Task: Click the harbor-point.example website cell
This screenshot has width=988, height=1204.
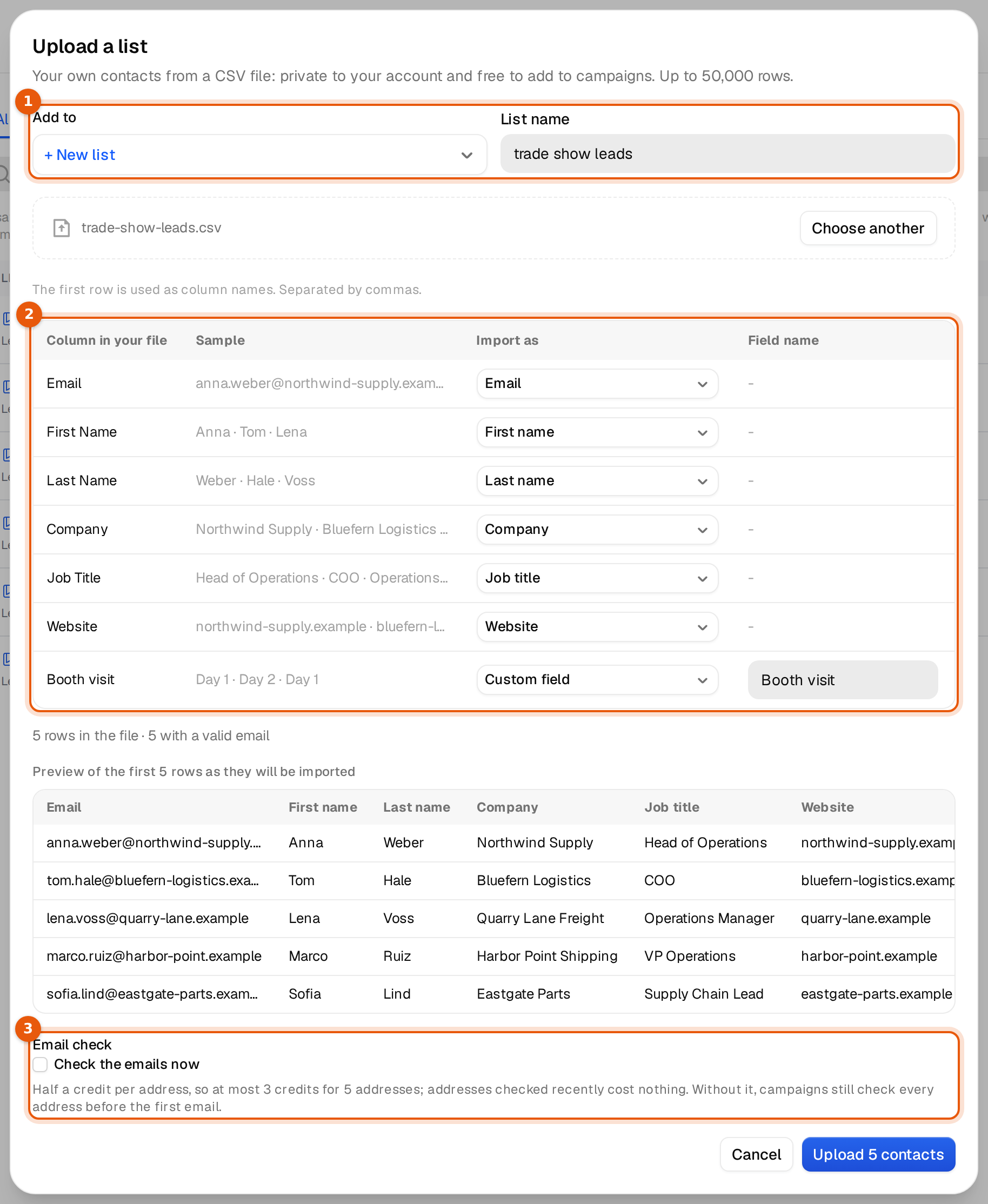Action: (869, 956)
